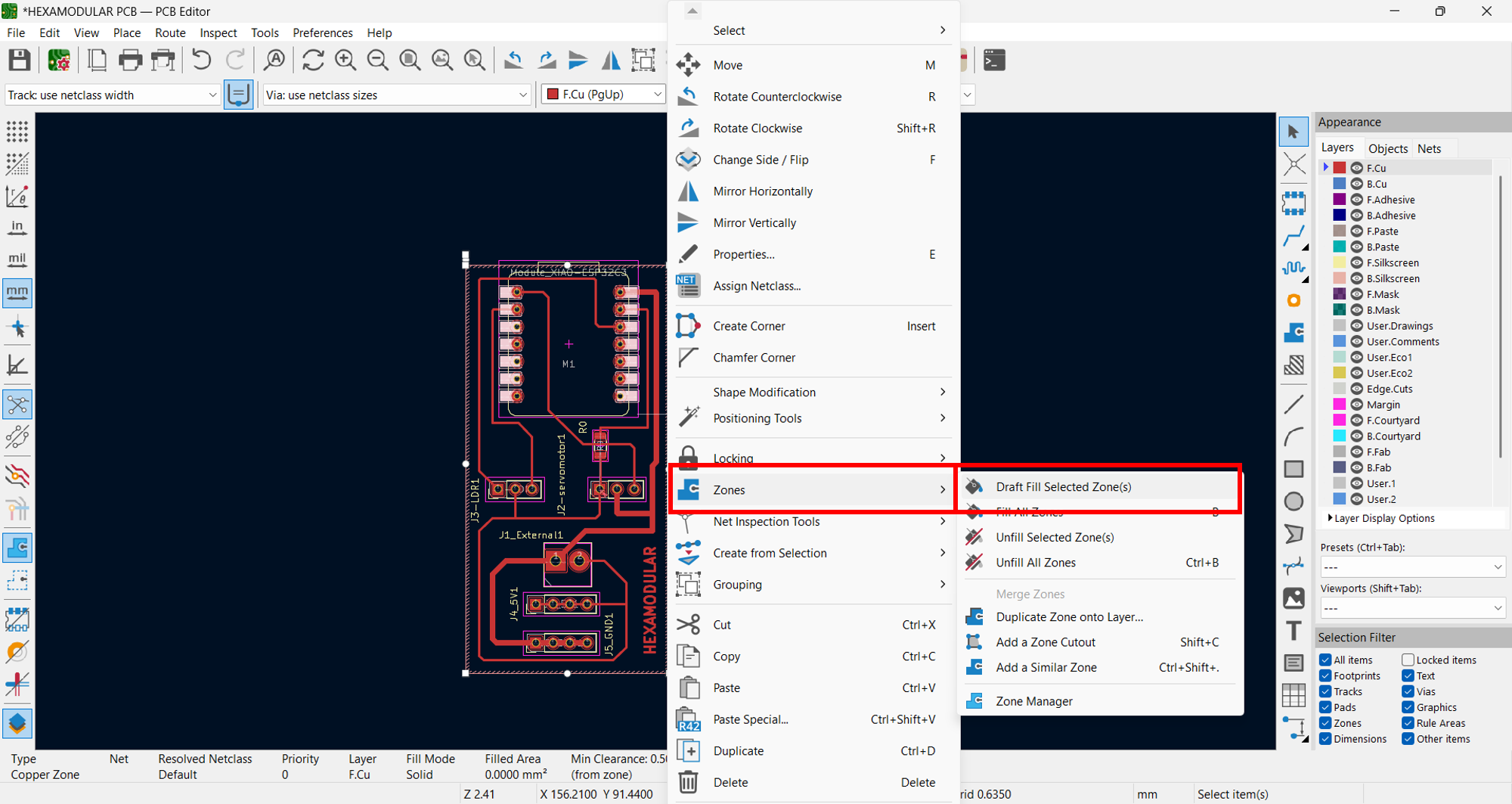The height and width of the screenshot is (804, 1512).
Task: Switch units to inches icon
Action: point(17,228)
